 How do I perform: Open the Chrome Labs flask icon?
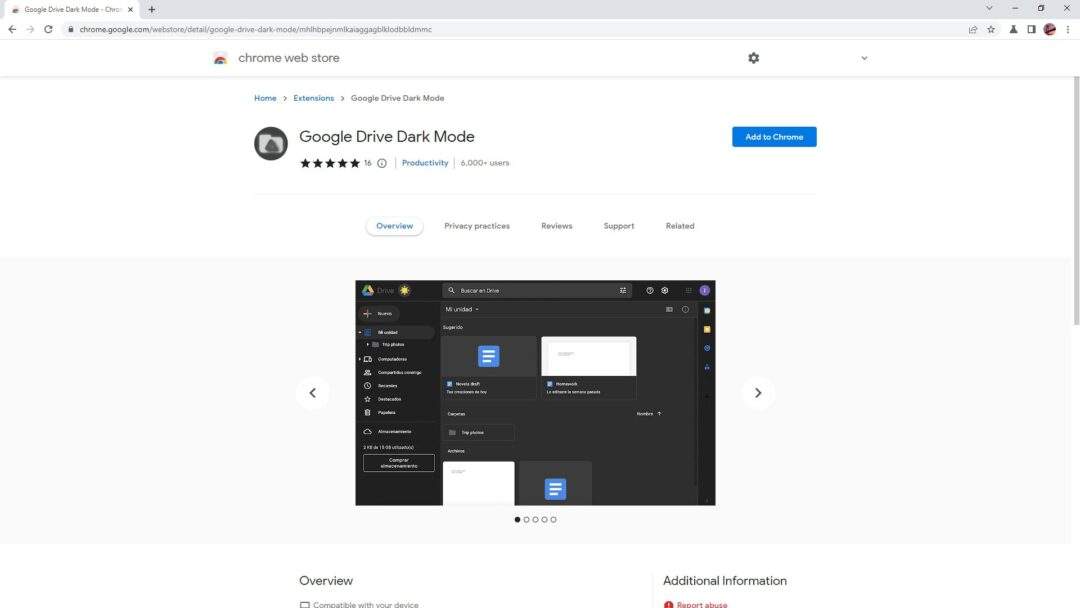point(1013,30)
